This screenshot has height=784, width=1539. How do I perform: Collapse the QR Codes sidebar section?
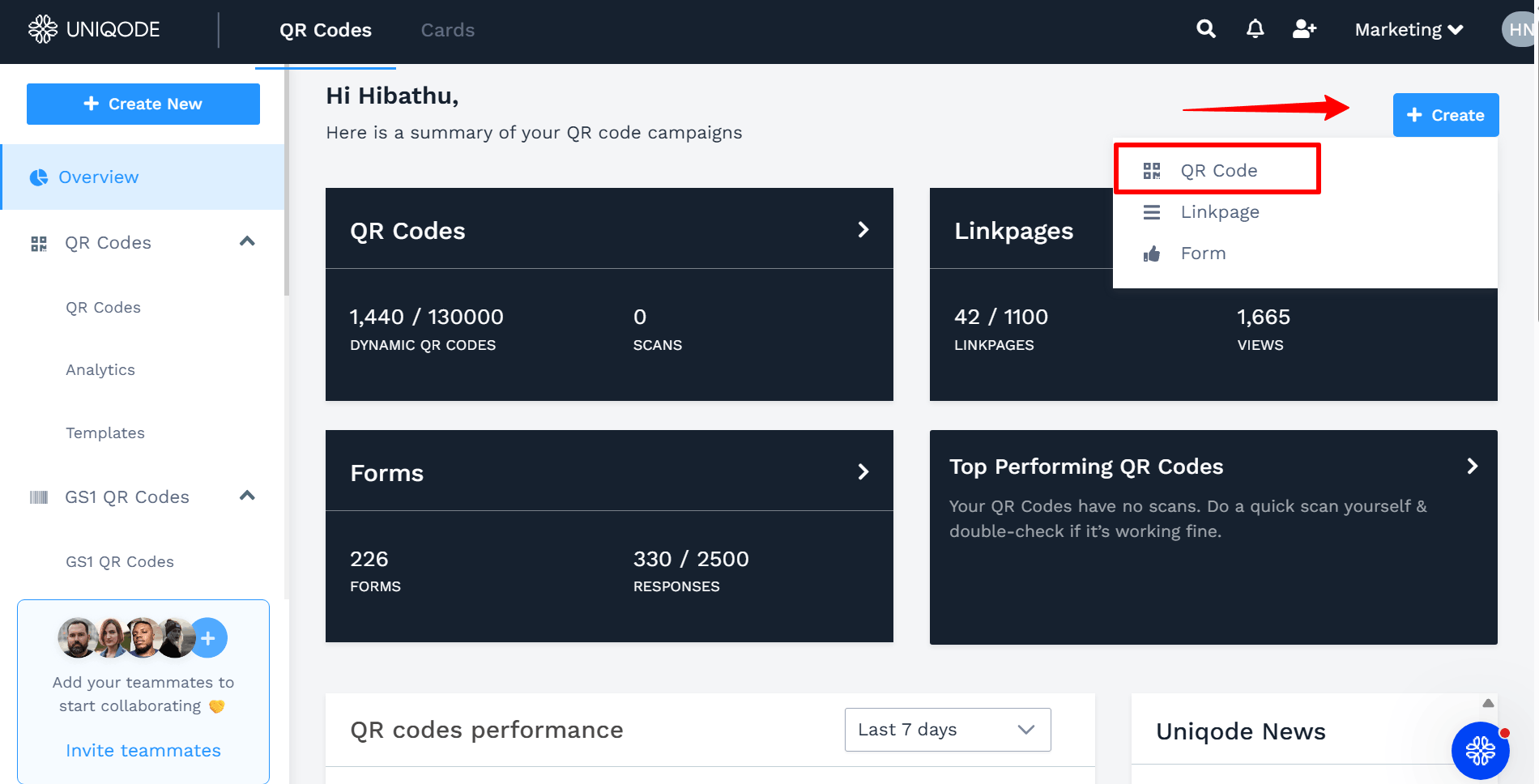(x=248, y=241)
